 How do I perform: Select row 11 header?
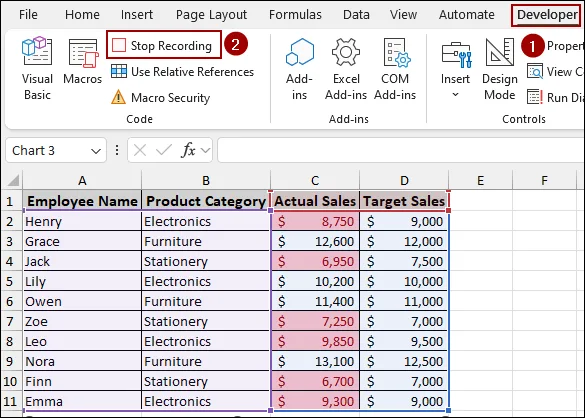(x=11, y=402)
